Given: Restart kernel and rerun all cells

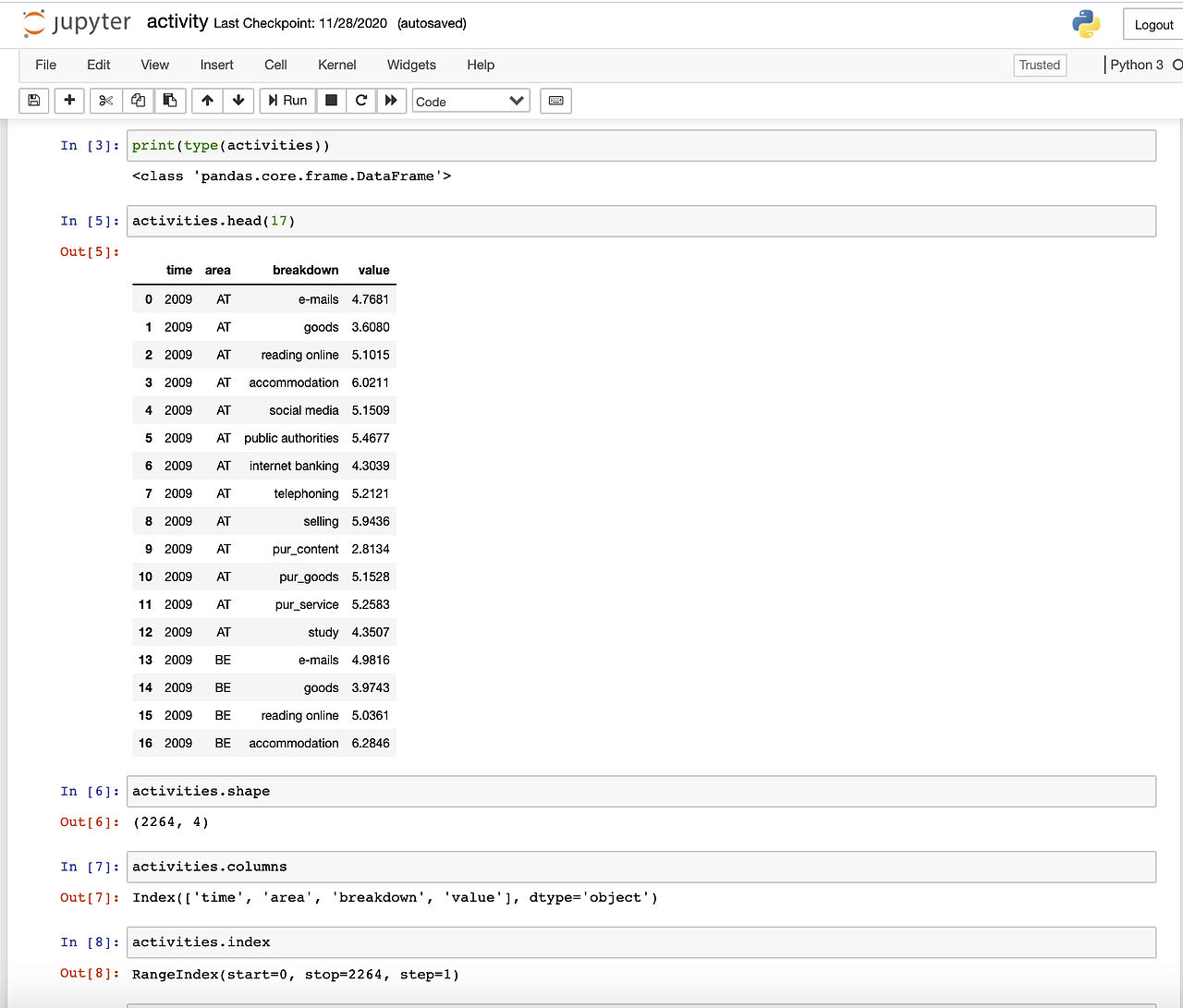Looking at the screenshot, I should 392,101.
